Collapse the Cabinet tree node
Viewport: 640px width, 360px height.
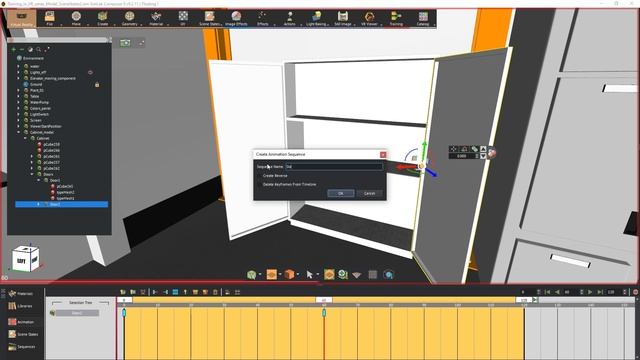(x=25, y=138)
